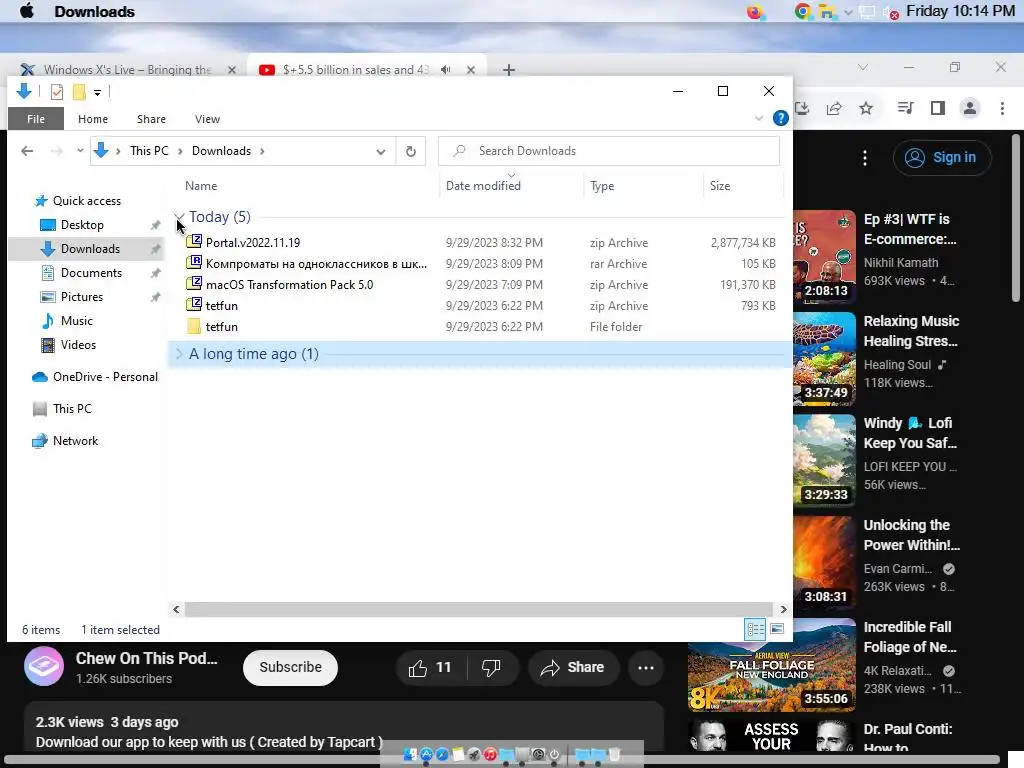The image size is (1024, 768).
Task: Open Chrome profile avatar icon
Action: 970,108
